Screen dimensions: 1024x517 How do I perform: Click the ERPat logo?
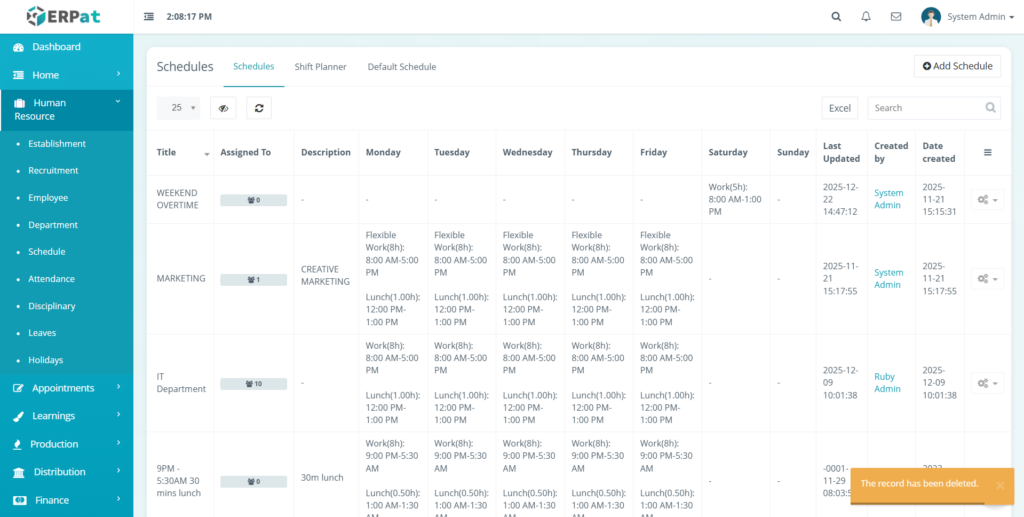pos(66,16)
